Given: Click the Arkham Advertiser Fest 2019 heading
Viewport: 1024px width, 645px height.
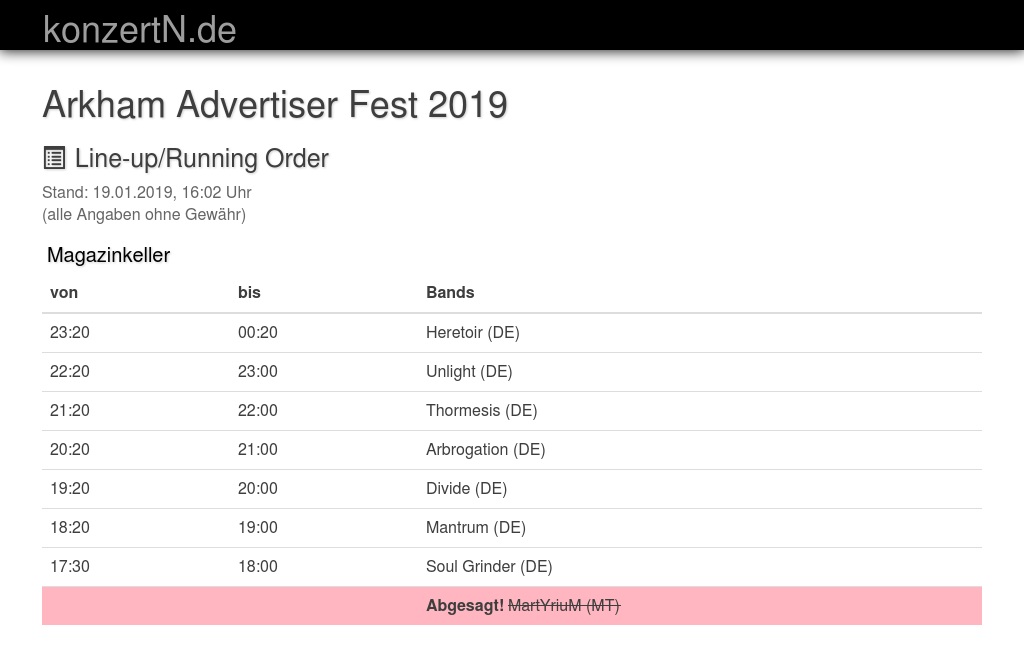Looking at the screenshot, I should click(275, 104).
